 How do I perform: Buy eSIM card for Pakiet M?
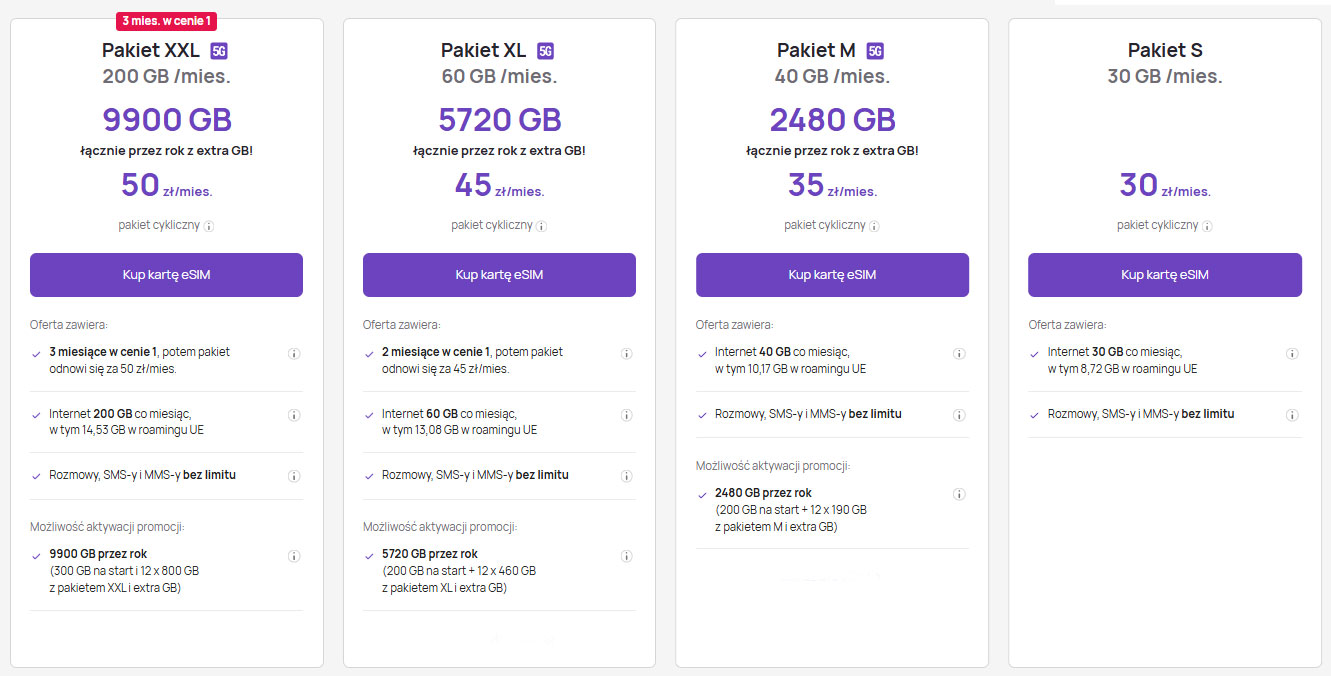(x=832, y=275)
